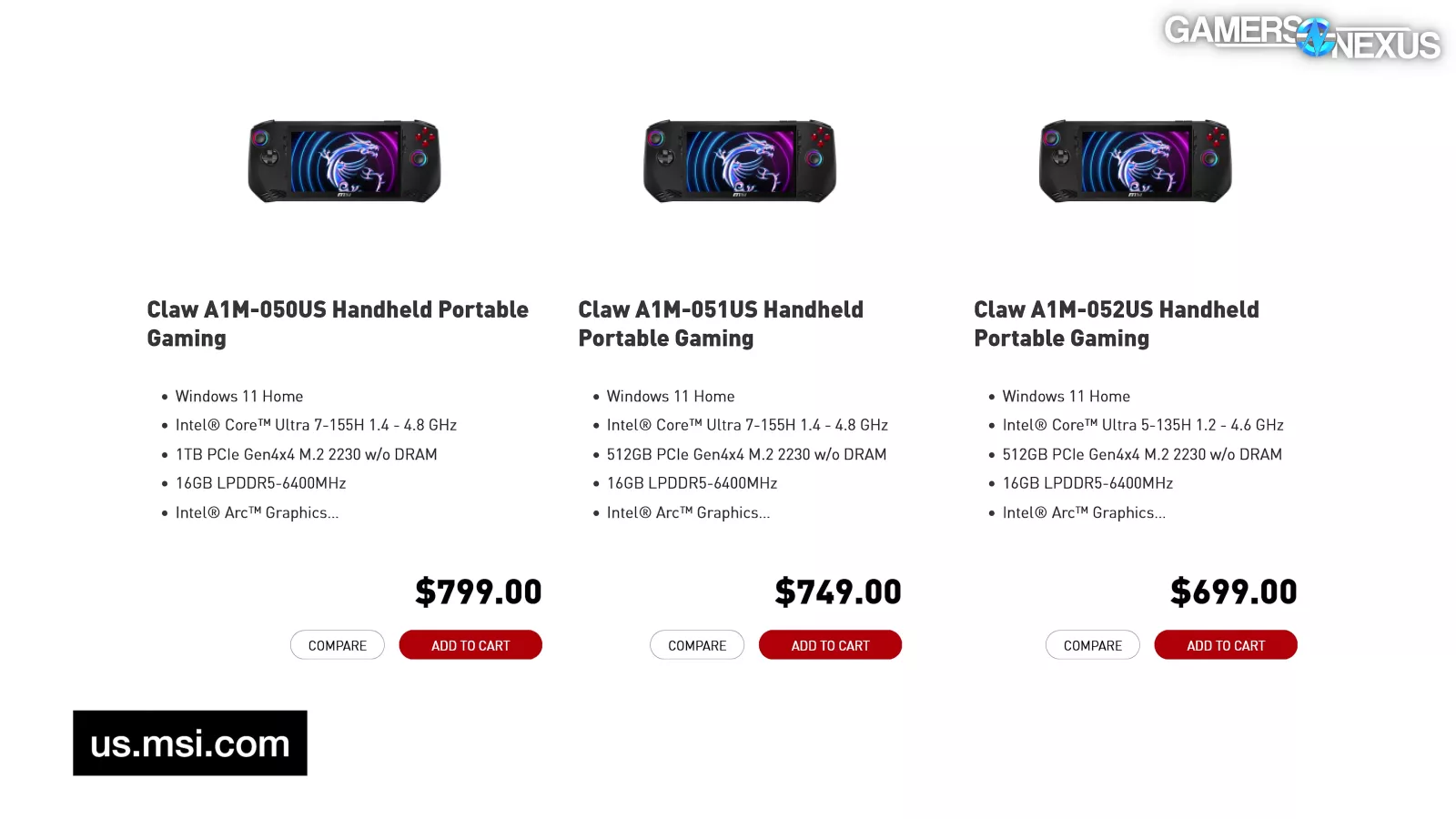Add the Claw A1M-052US to cart
Image resolution: width=1456 pixels, height=819 pixels.
tap(1226, 645)
